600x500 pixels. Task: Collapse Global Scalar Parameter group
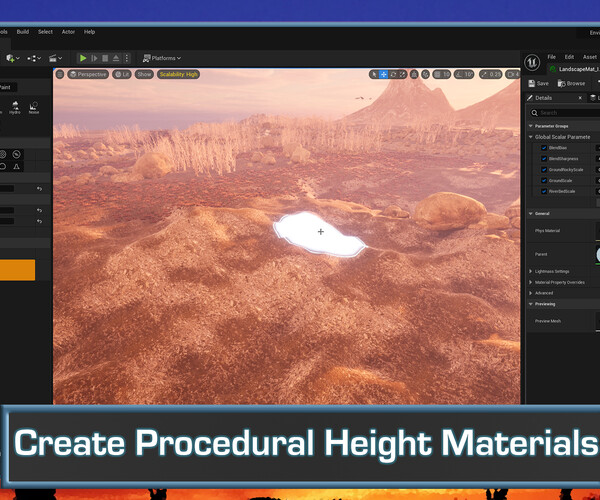(x=531, y=137)
